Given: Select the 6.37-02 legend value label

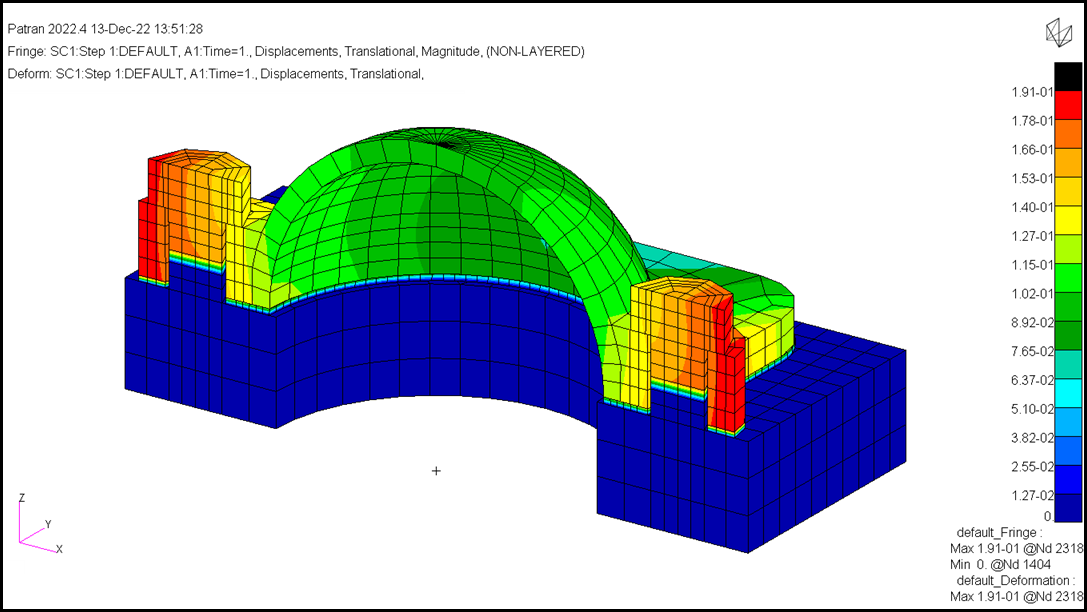Looking at the screenshot, I should [x=1031, y=380].
